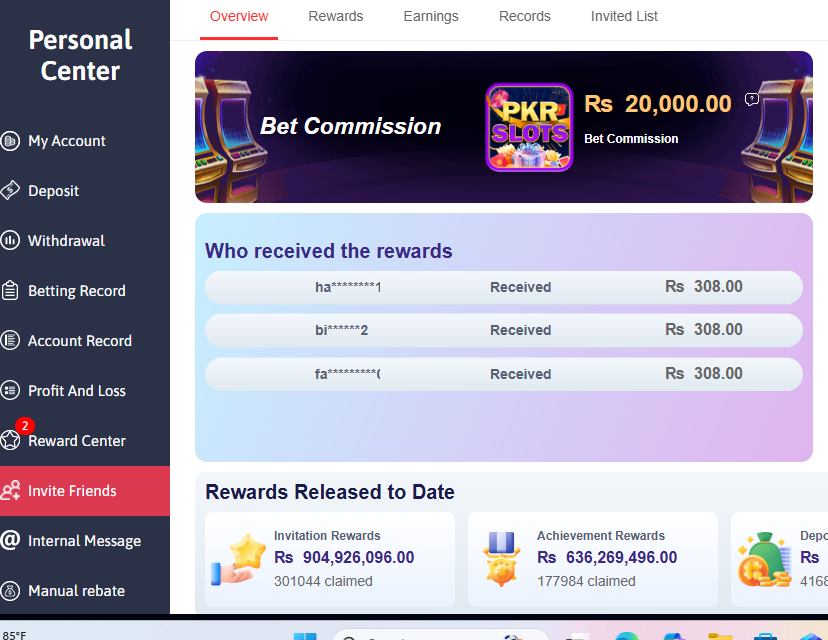The width and height of the screenshot is (828, 640).
Task: Open Internal Message section
Action: click(84, 540)
